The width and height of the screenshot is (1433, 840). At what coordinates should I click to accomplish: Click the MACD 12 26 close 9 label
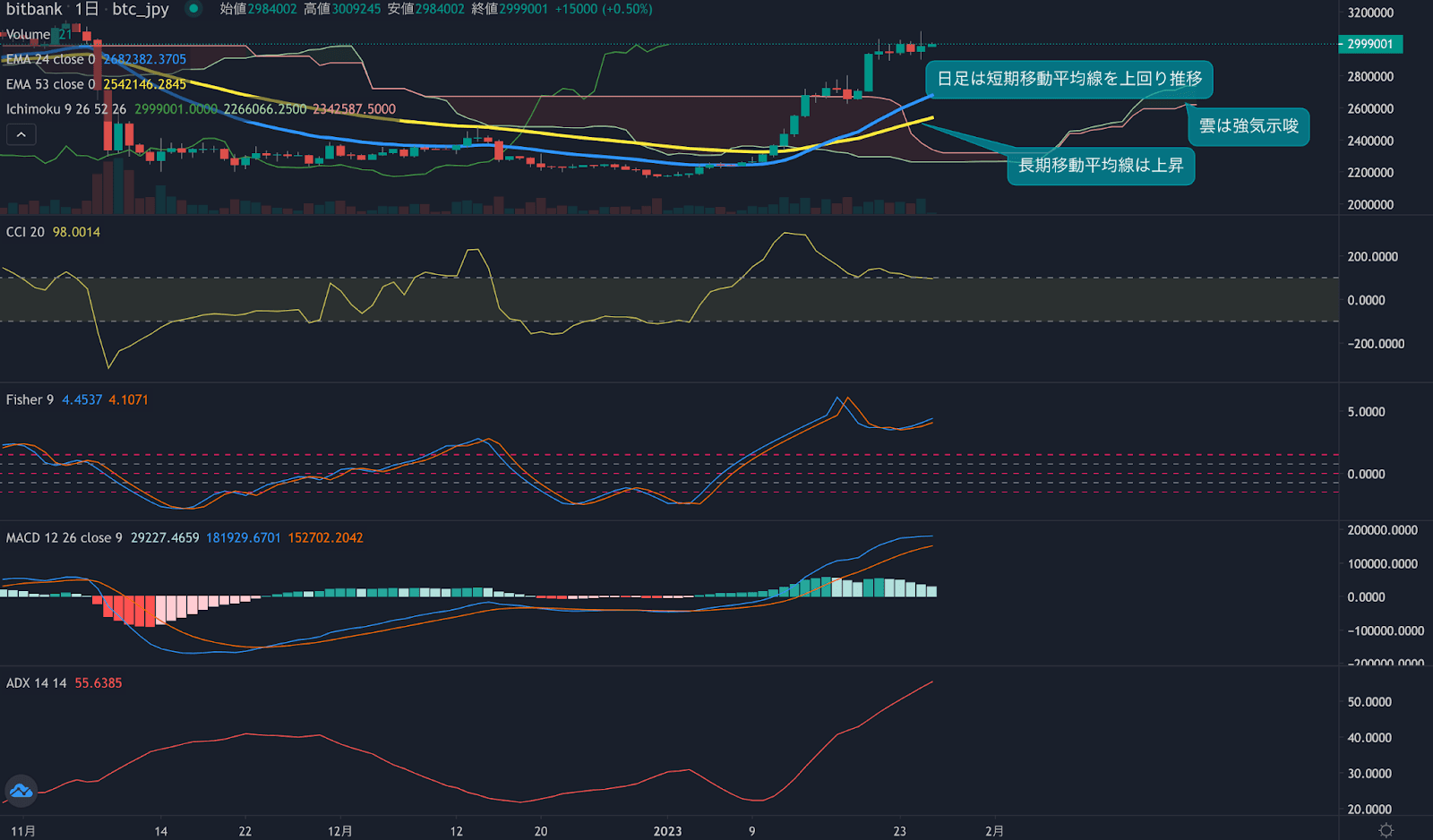64,537
